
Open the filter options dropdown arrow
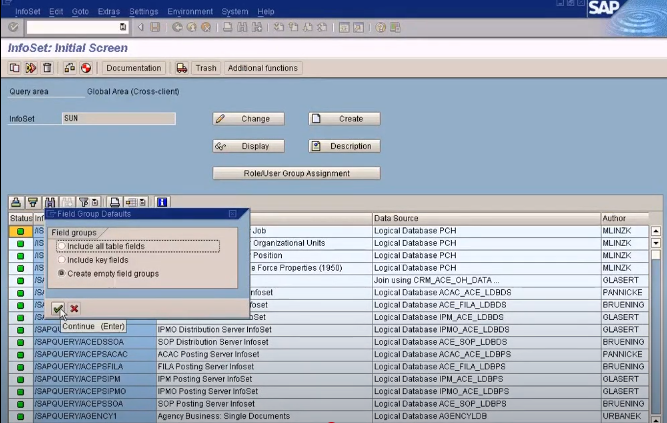[95, 202]
